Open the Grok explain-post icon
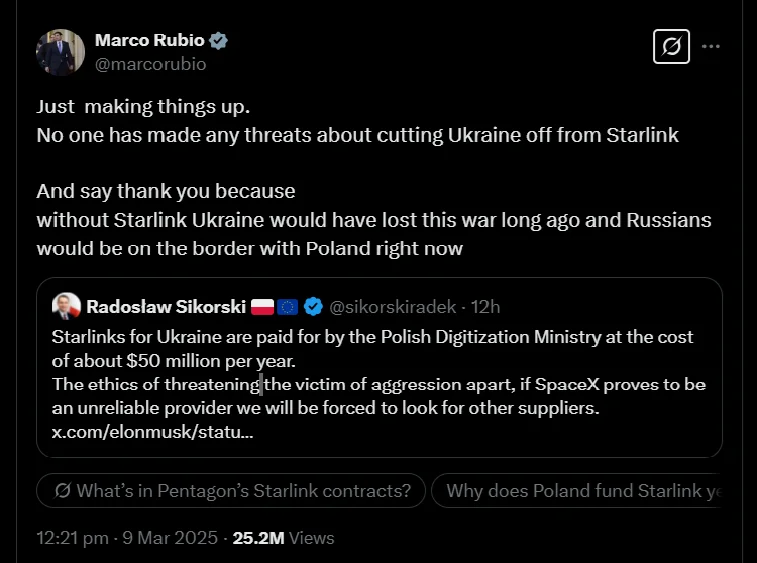Screen dimensions: 757x563 pyautogui.click(x=671, y=46)
